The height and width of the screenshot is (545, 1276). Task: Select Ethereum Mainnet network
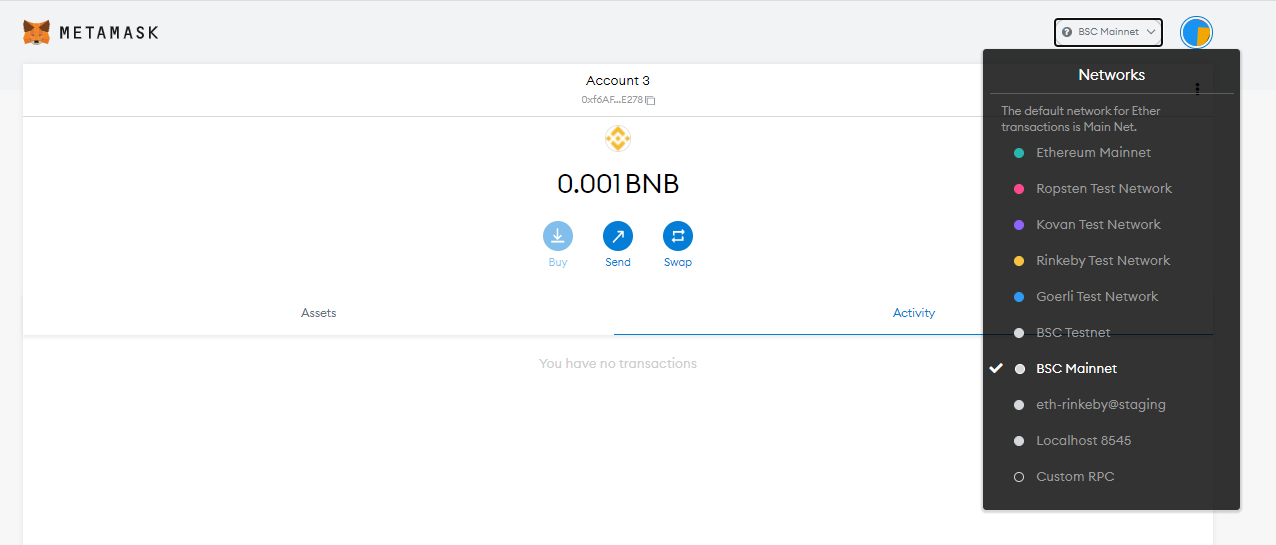point(1111,153)
